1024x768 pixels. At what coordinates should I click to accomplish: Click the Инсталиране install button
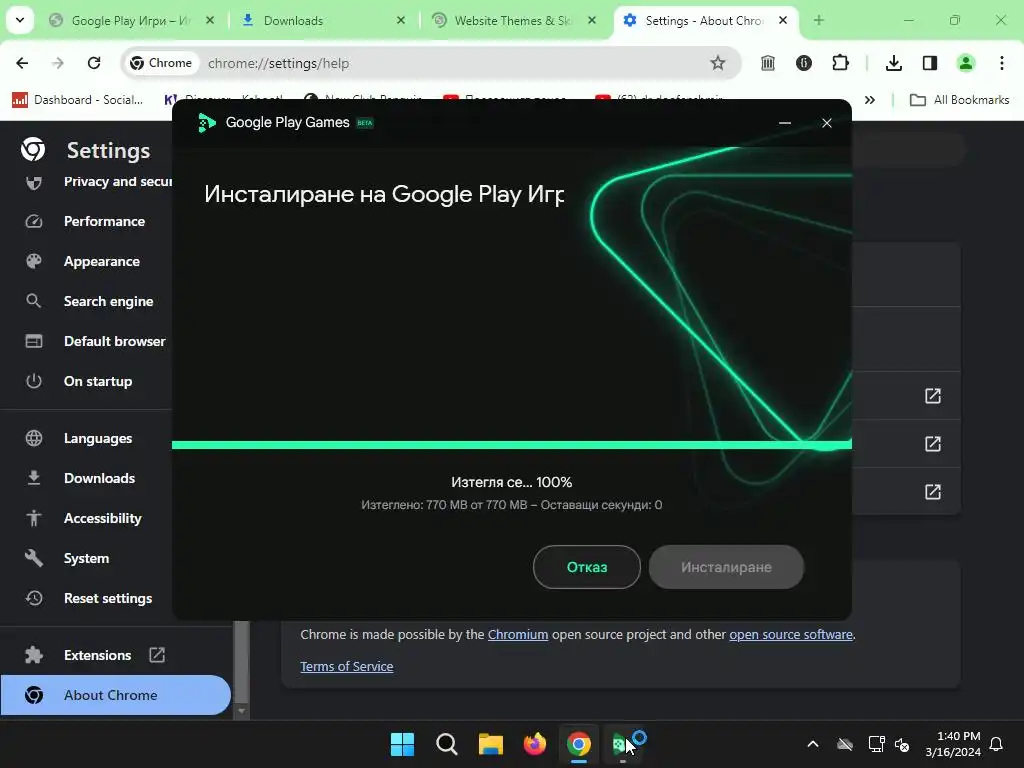[x=726, y=567]
